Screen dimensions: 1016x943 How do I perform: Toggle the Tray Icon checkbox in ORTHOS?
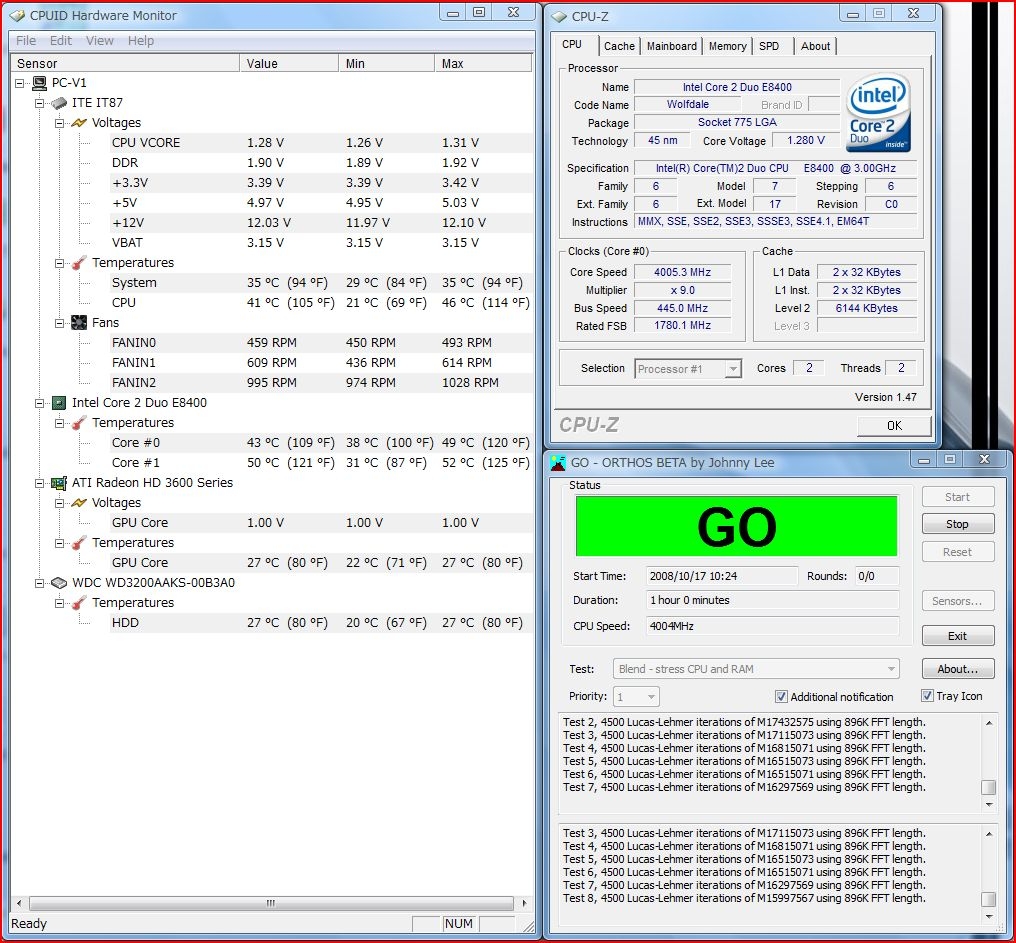point(927,696)
